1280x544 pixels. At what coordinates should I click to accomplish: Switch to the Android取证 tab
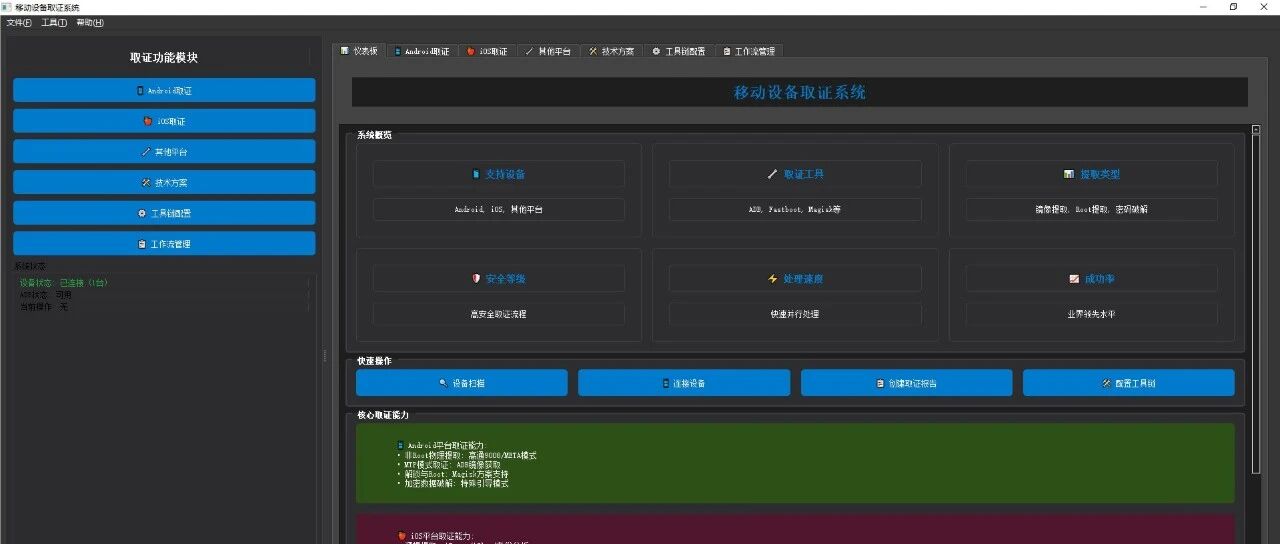[x=421, y=51]
